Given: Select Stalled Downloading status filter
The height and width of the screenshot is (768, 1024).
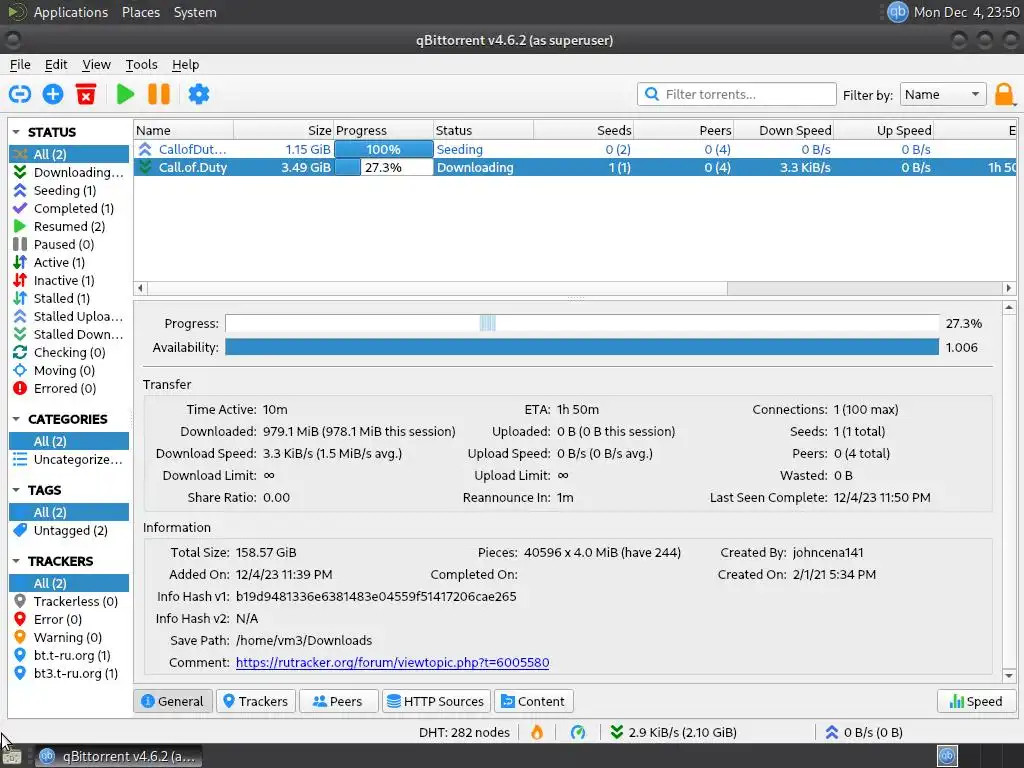Looking at the screenshot, I should (x=69, y=334).
